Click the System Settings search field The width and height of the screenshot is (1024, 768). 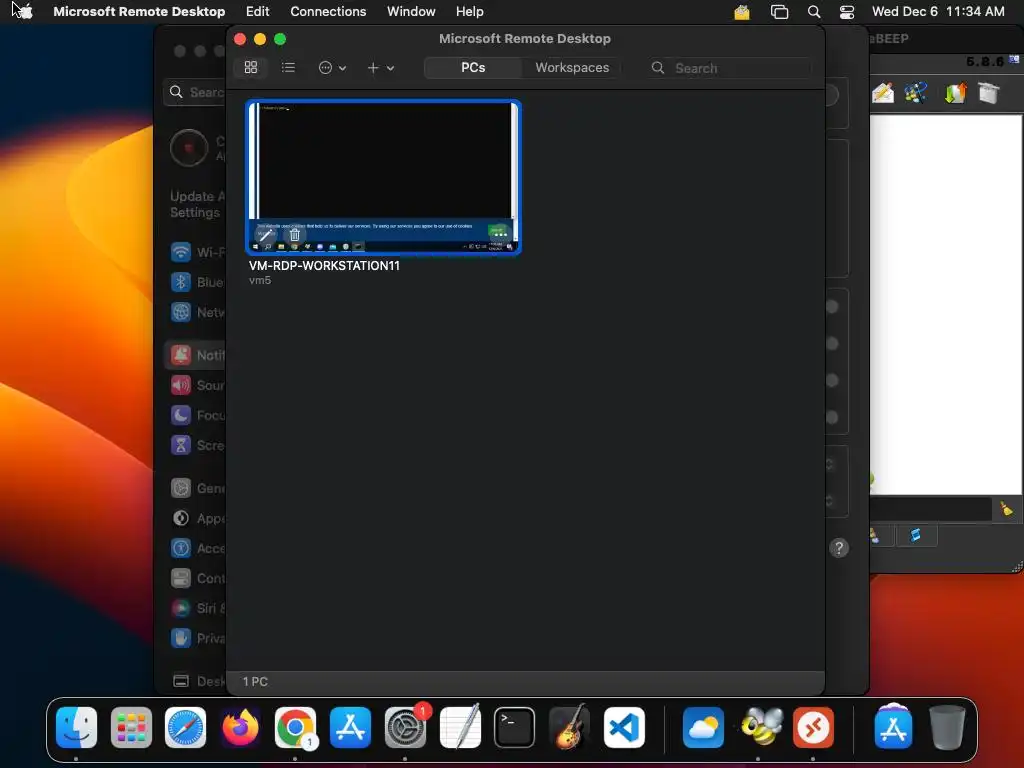(x=195, y=92)
